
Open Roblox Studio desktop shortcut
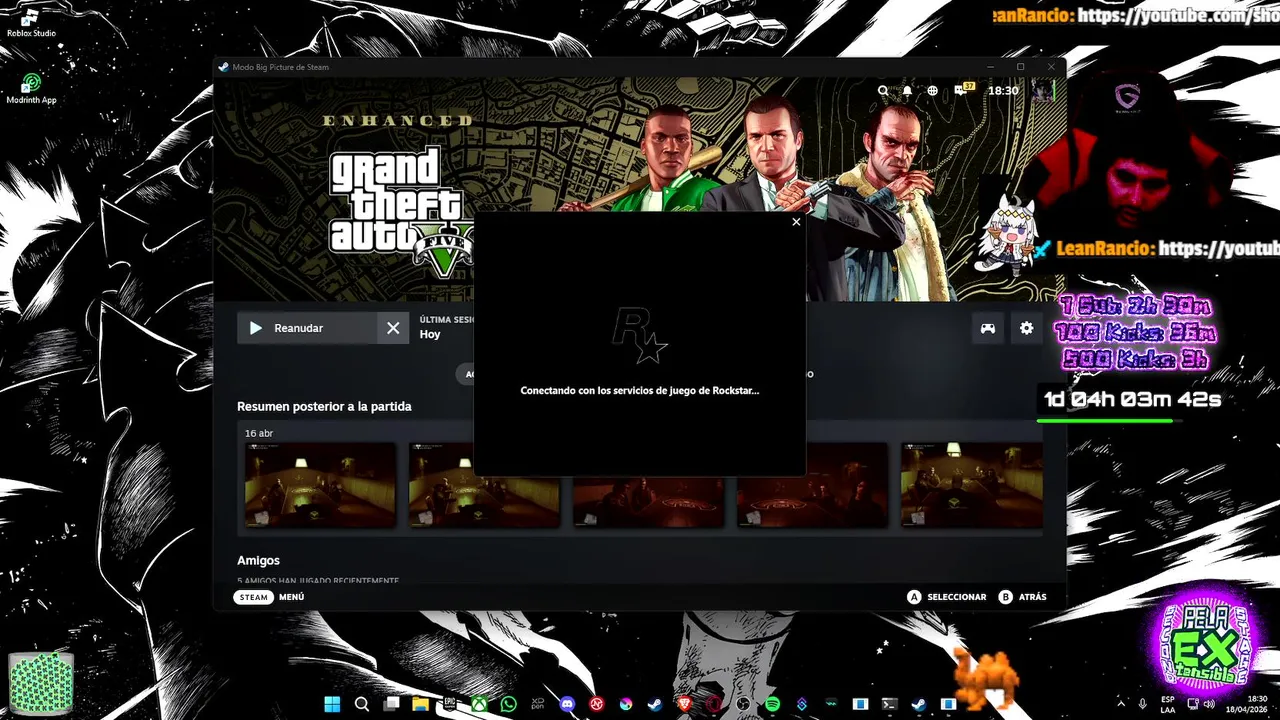(31, 23)
